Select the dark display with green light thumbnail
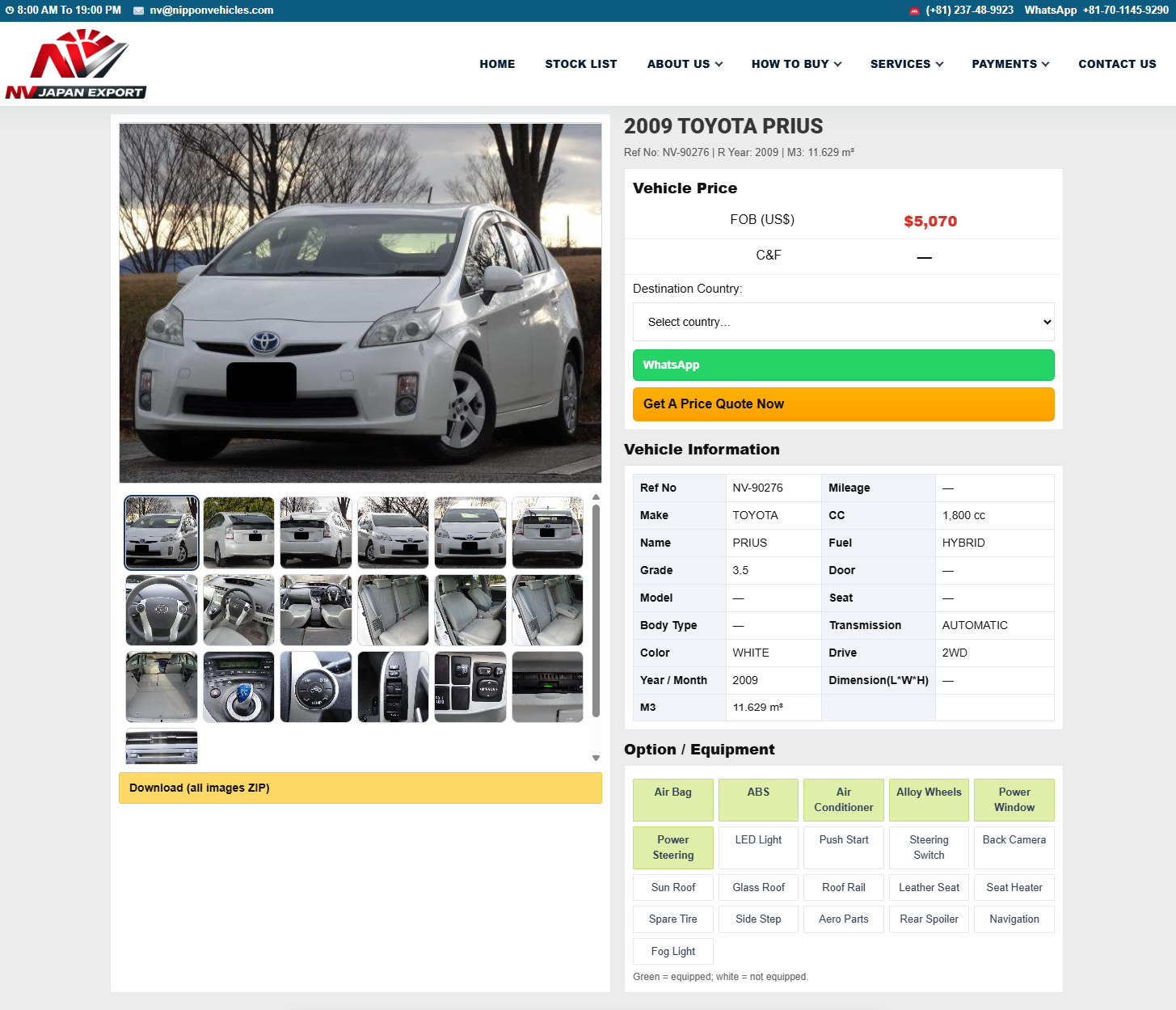Viewport: 1176px width, 1010px height. (x=547, y=687)
